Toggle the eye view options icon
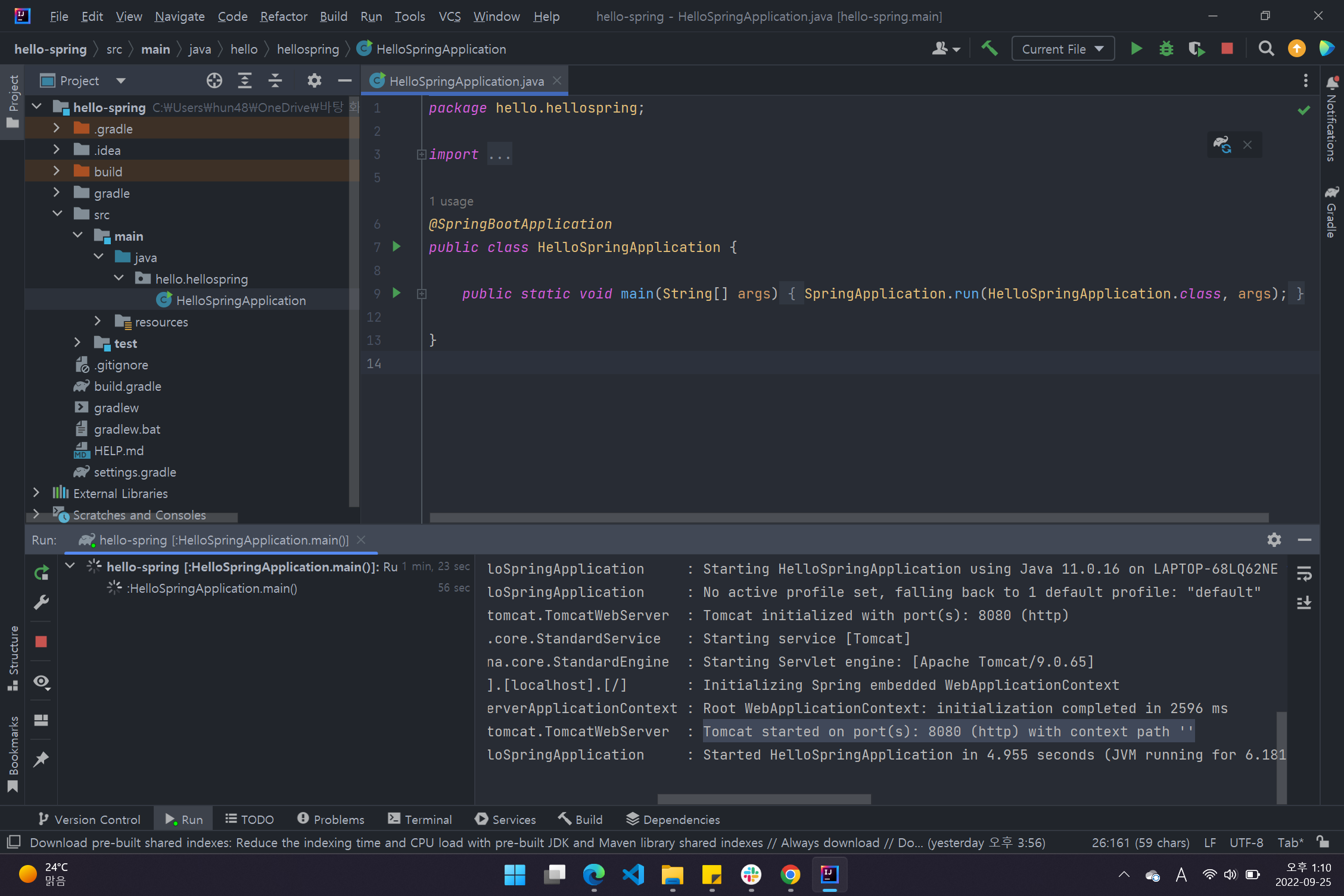 [41, 682]
